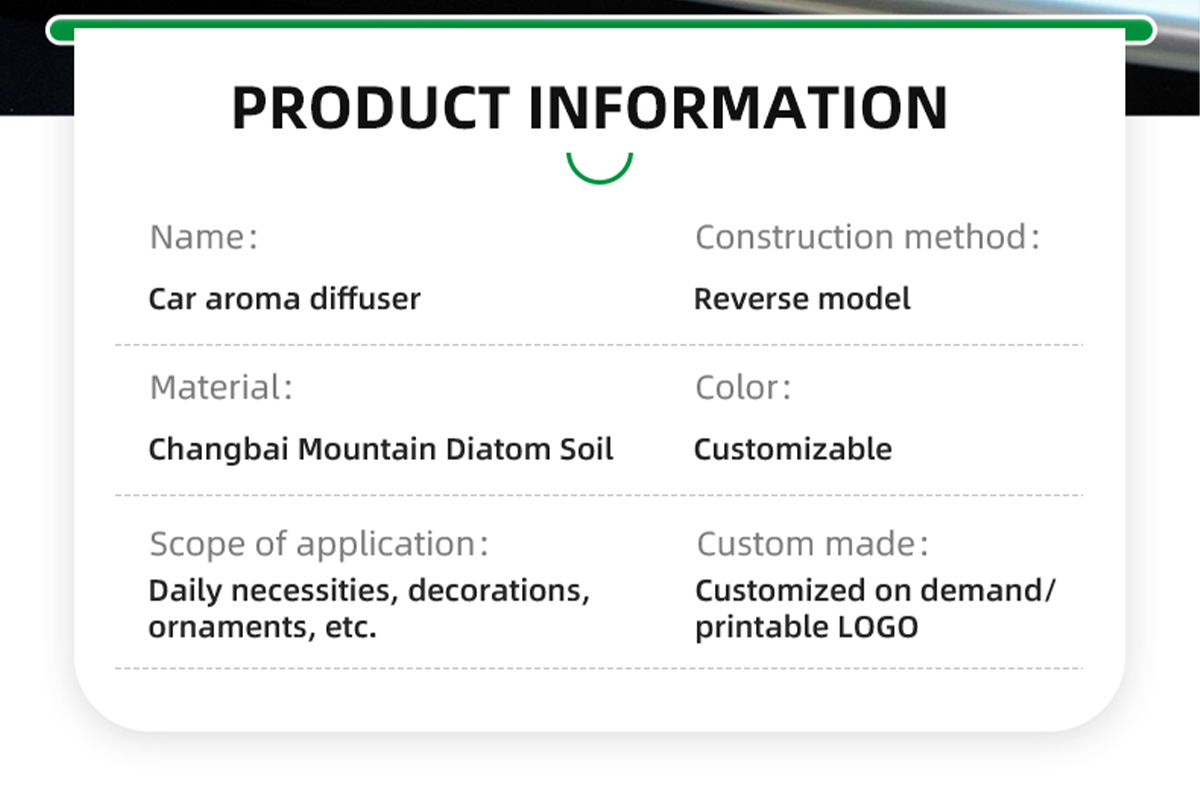1200x785 pixels.
Task: Click the green bar atop the card
Action: 600,30
